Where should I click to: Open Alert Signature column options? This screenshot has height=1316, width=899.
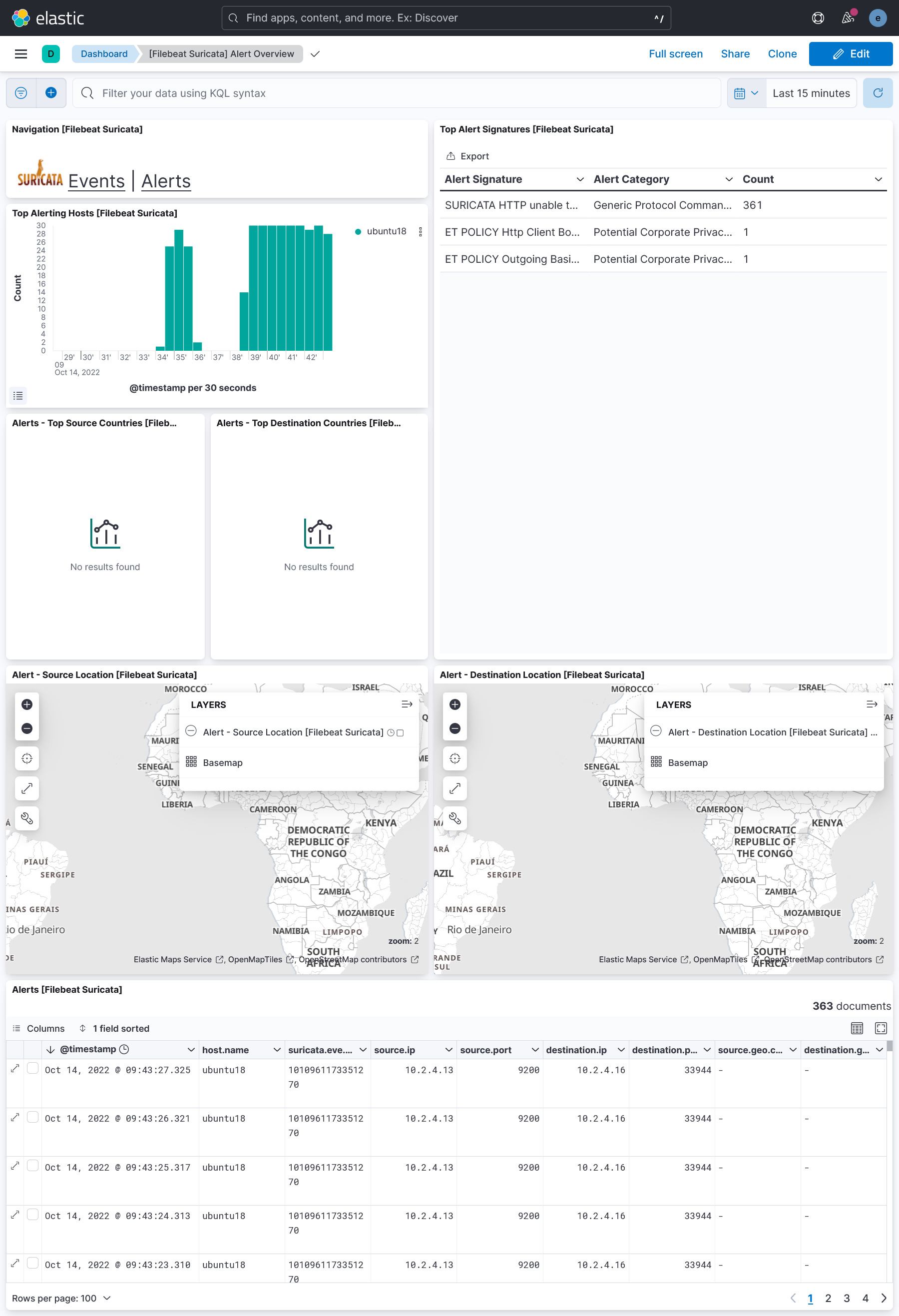[580, 179]
